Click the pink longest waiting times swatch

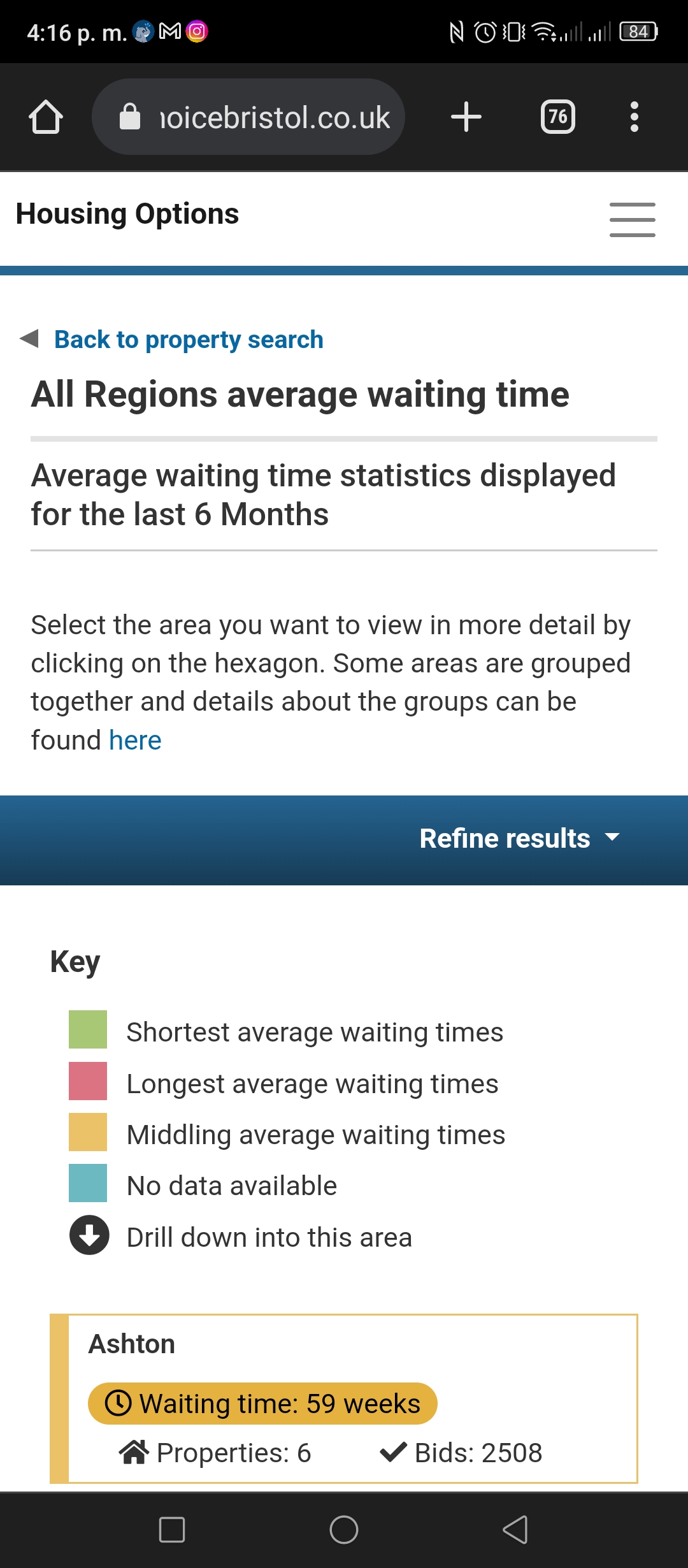(88, 1081)
